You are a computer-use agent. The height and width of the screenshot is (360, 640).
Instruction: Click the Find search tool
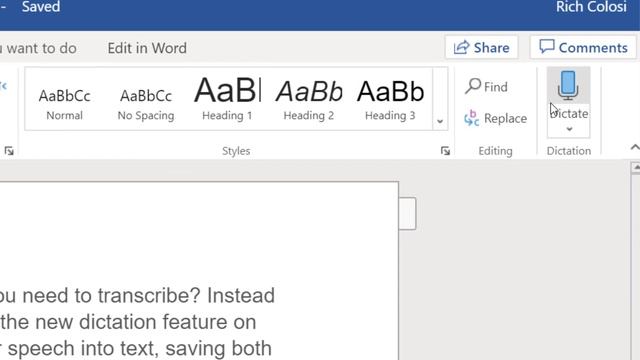(487, 87)
